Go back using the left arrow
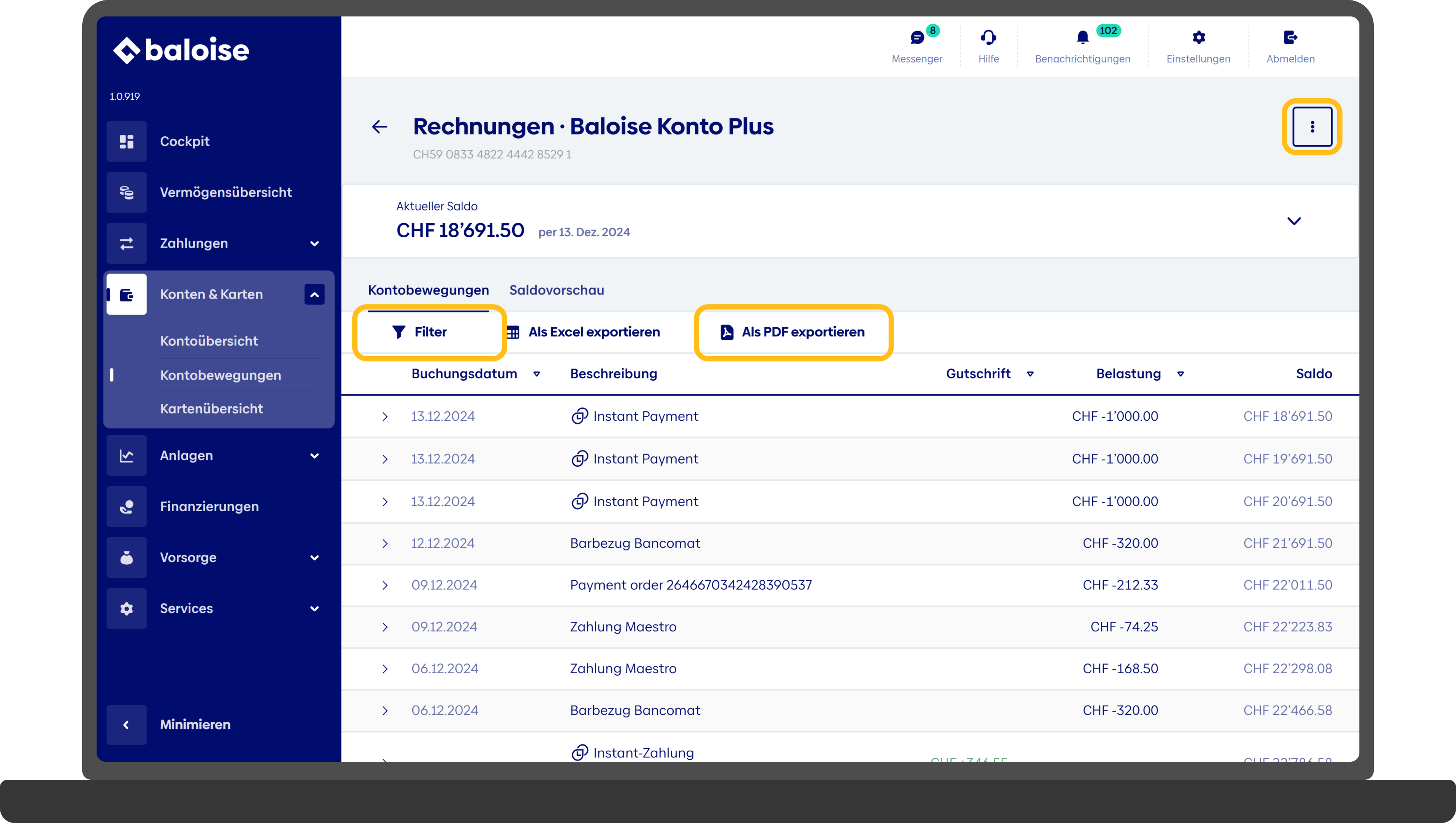Screen dimensions: 1456x823 pos(380,127)
